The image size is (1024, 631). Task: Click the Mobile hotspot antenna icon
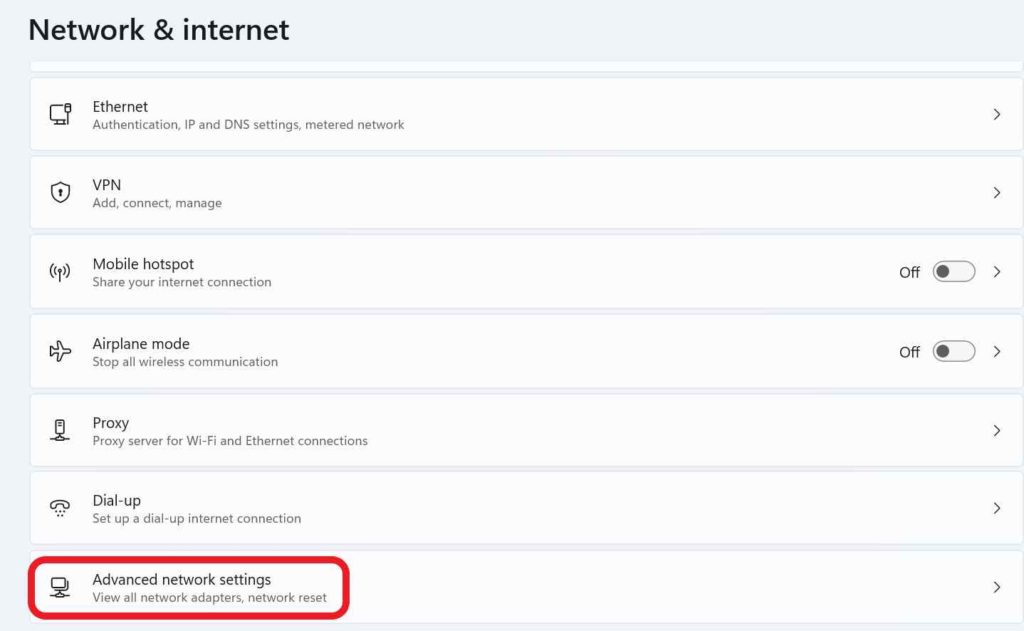(60, 272)
